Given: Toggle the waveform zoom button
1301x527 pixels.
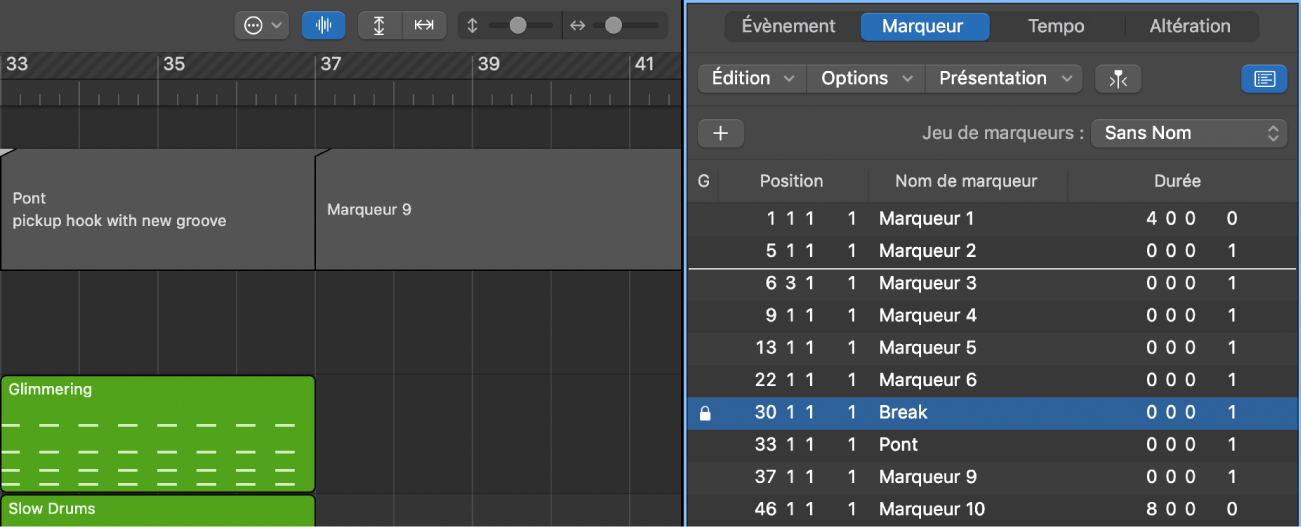Looking at the screenshot, I should coord(323,26).
